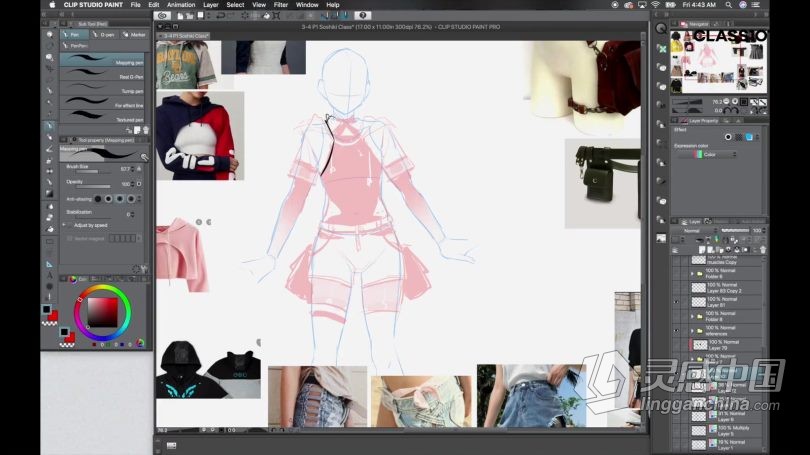810x455 pixels.
Task: Expand the references layer folder
Action: (x=693, y=331)
